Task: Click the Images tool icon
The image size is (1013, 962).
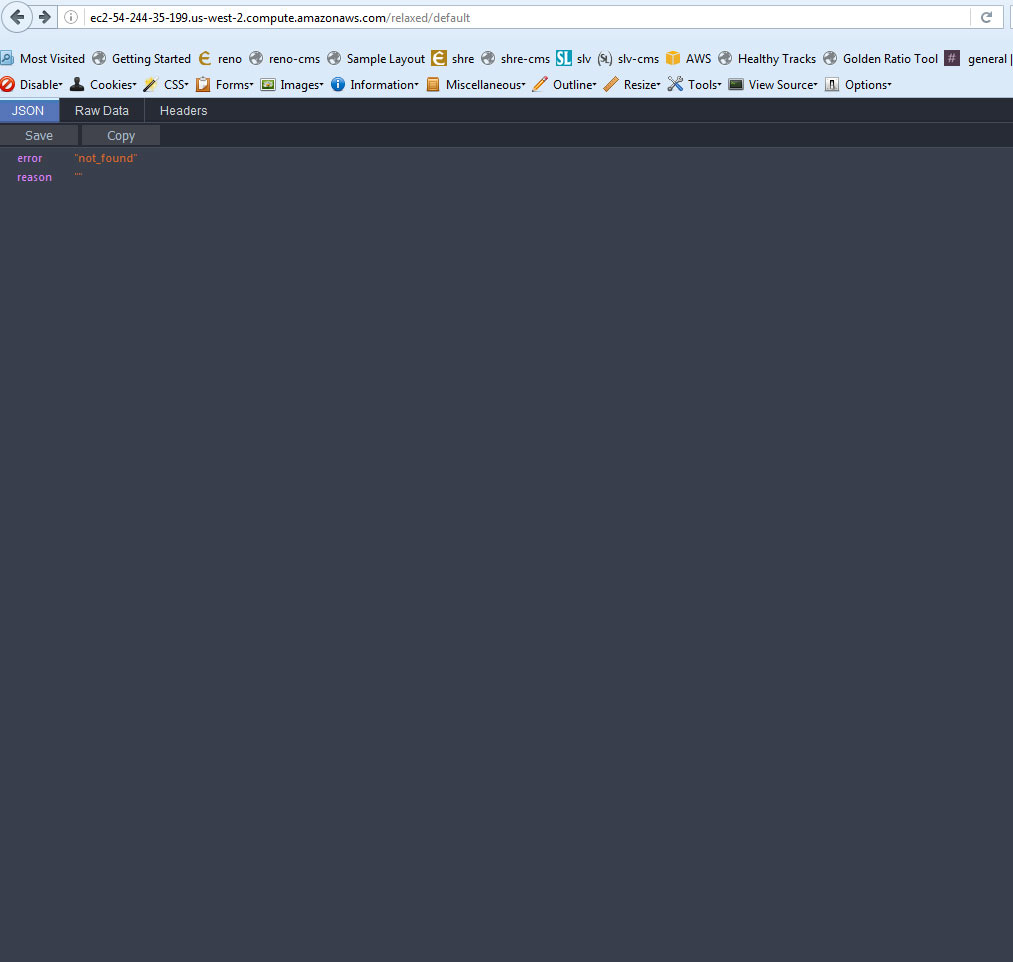Action: pyautogui.click(x=268, y=84)
